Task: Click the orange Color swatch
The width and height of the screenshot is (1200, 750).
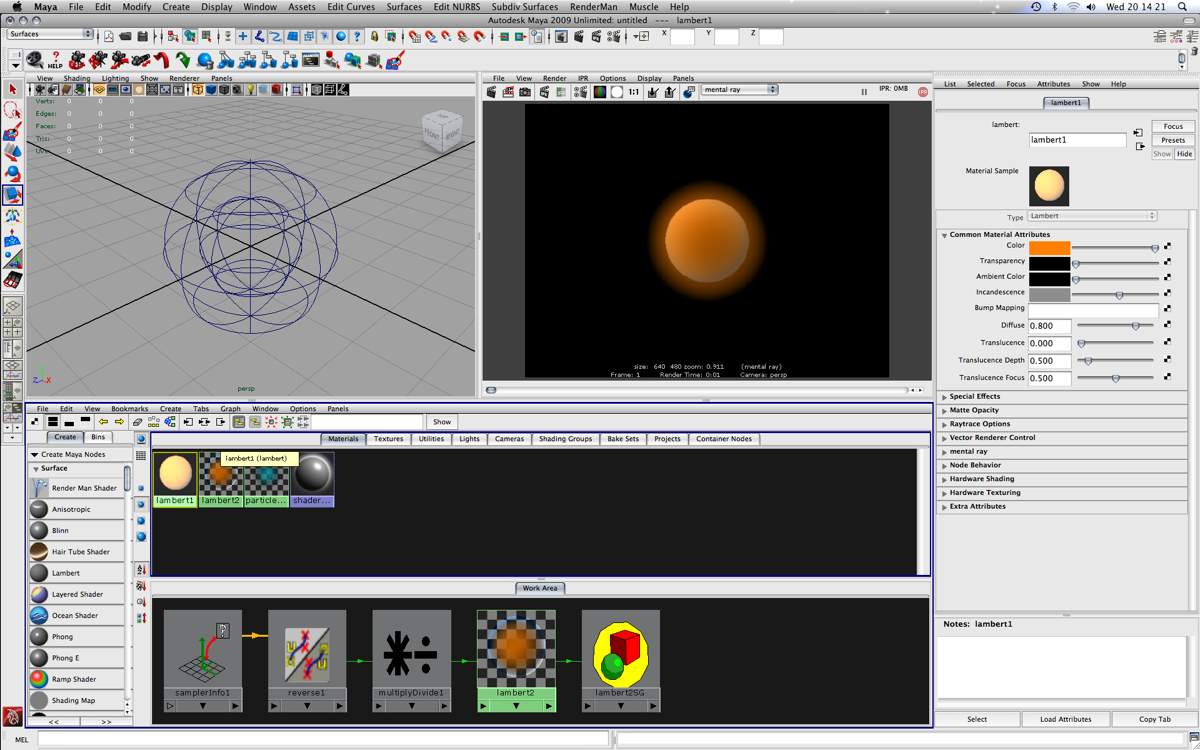Action: (x=1049, y=247)
